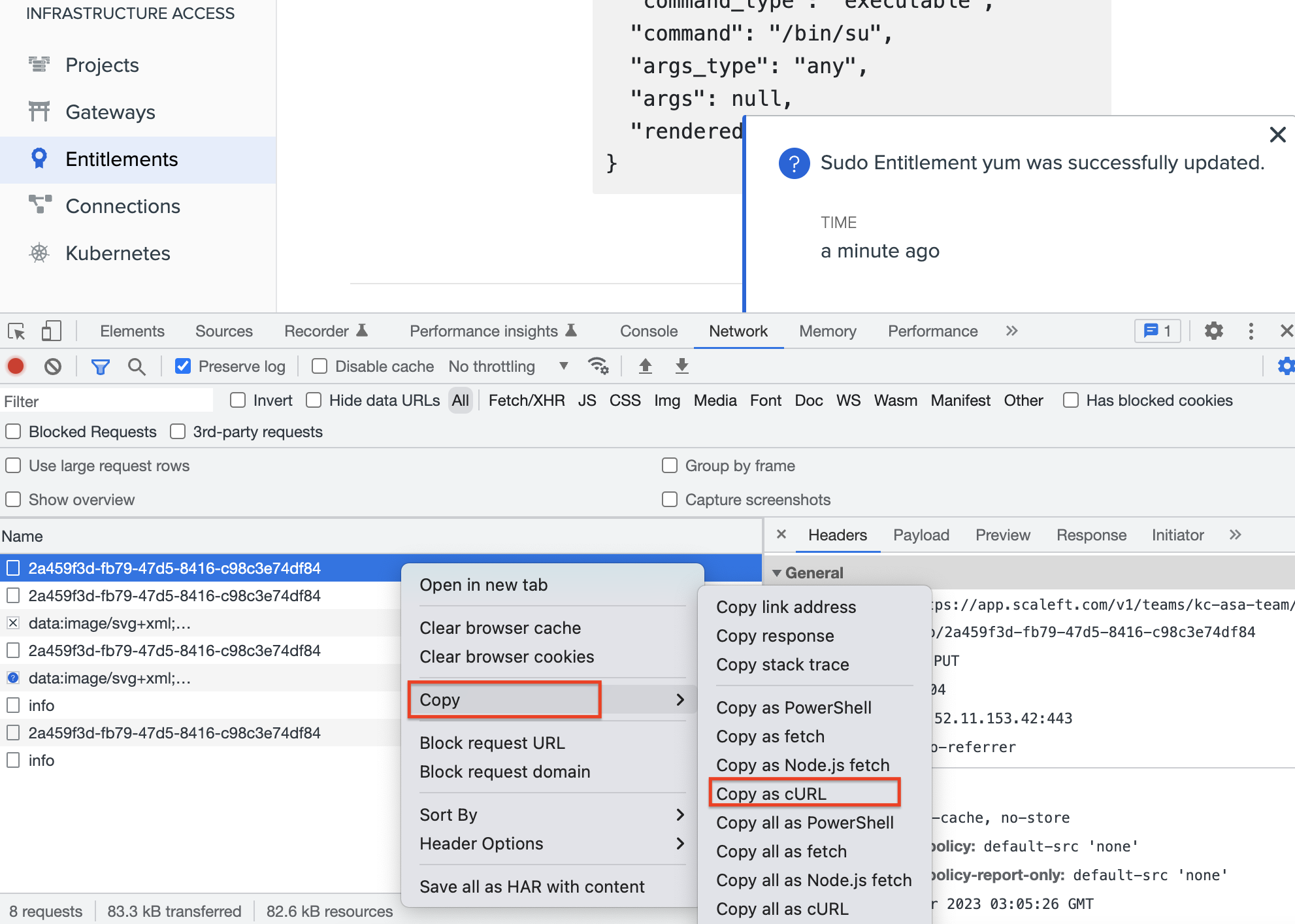Viewport: 1295px width, 924px height.
Task: Open the No throttling dropdown
Action: pyautogui.click(x=510, y=366)
